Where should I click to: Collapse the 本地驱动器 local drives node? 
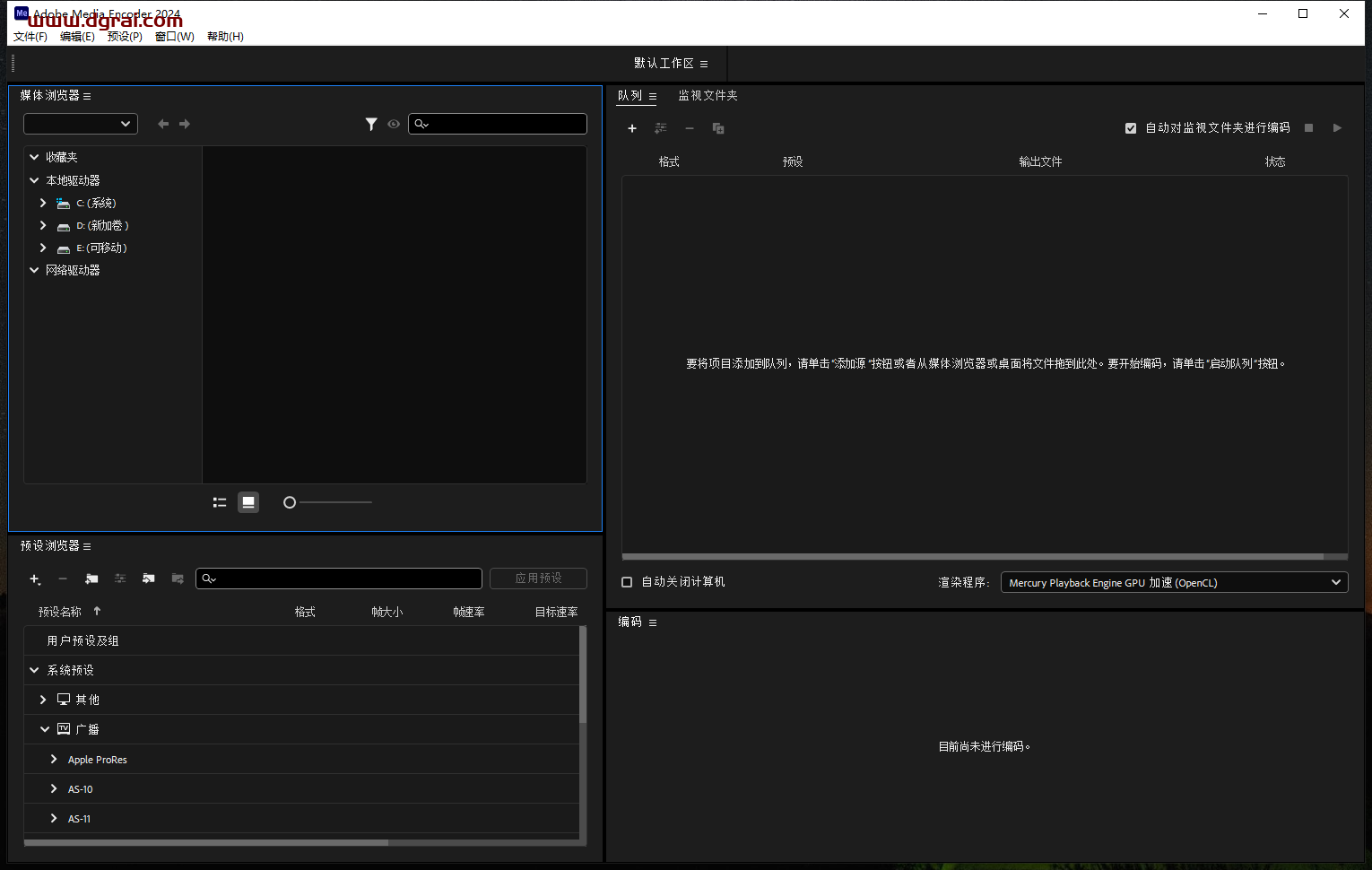34,180
